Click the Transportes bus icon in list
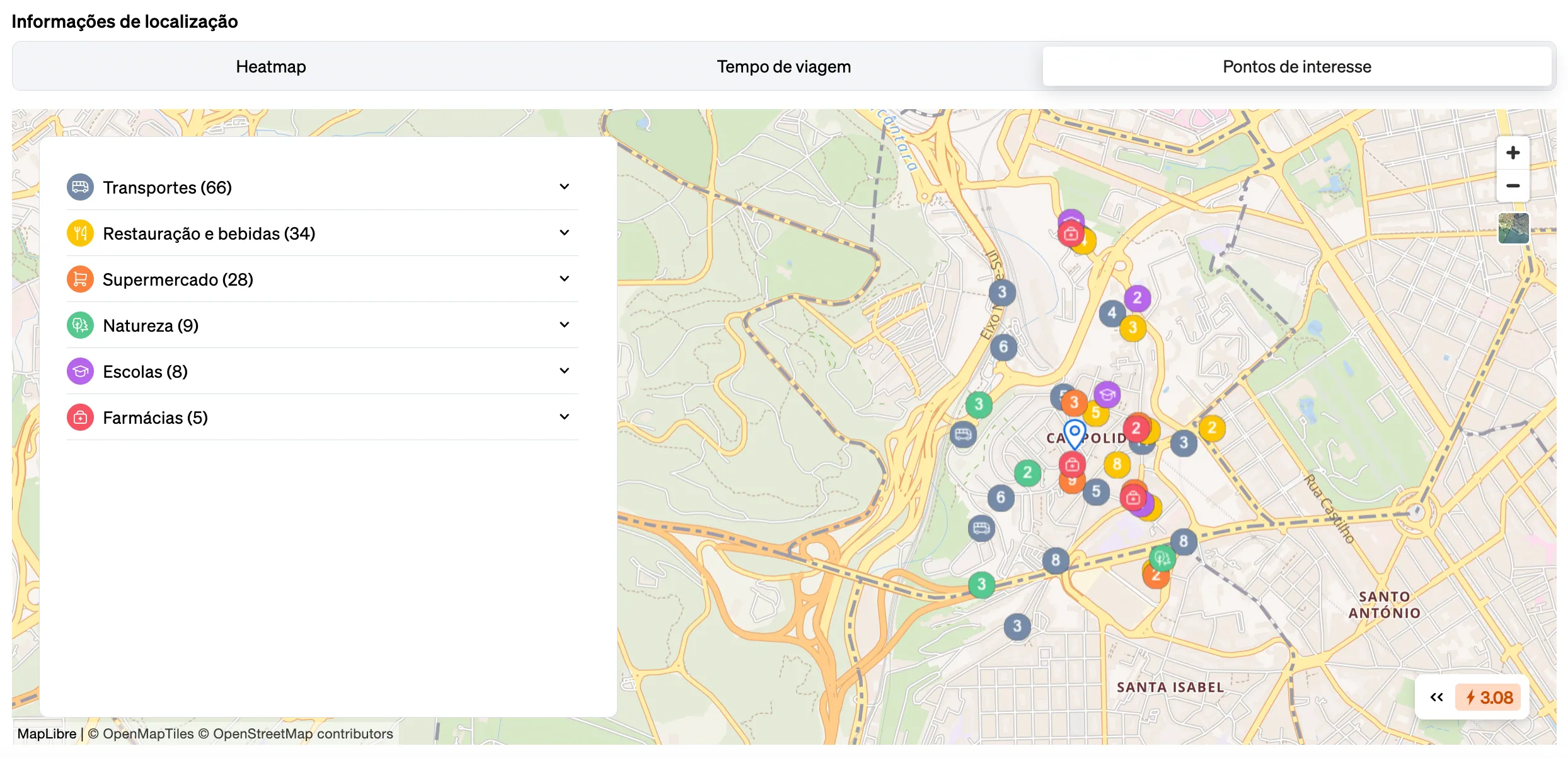The width and height of the screenshot is (1568, 758). point(80,187)
